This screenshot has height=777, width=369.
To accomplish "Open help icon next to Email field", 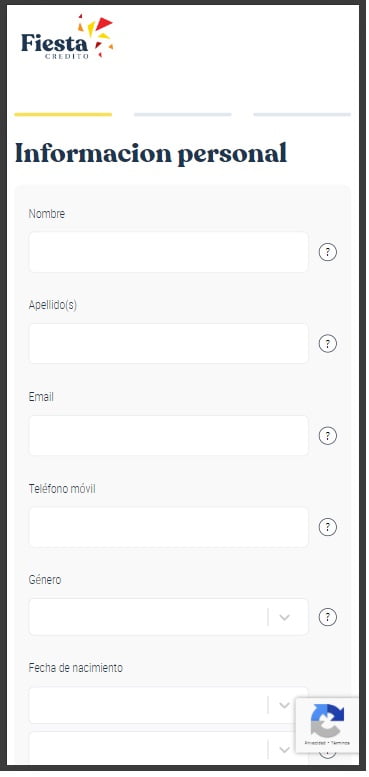I will coord(327,436).
